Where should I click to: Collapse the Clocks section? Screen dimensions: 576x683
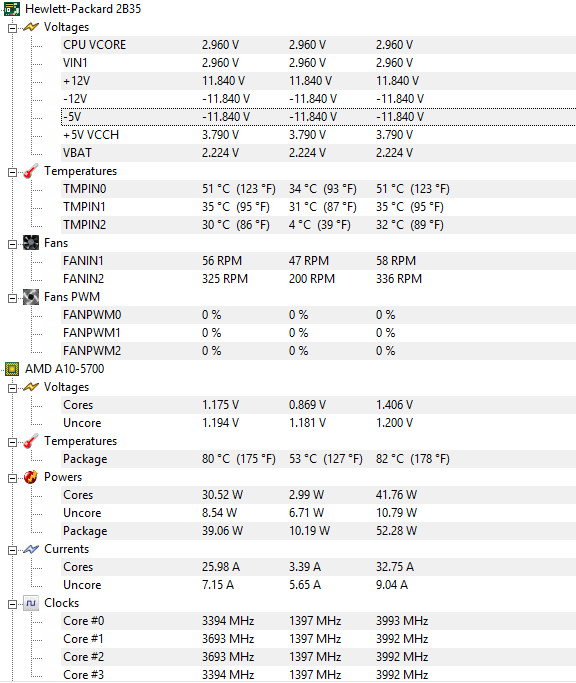(x=12, y=605)
